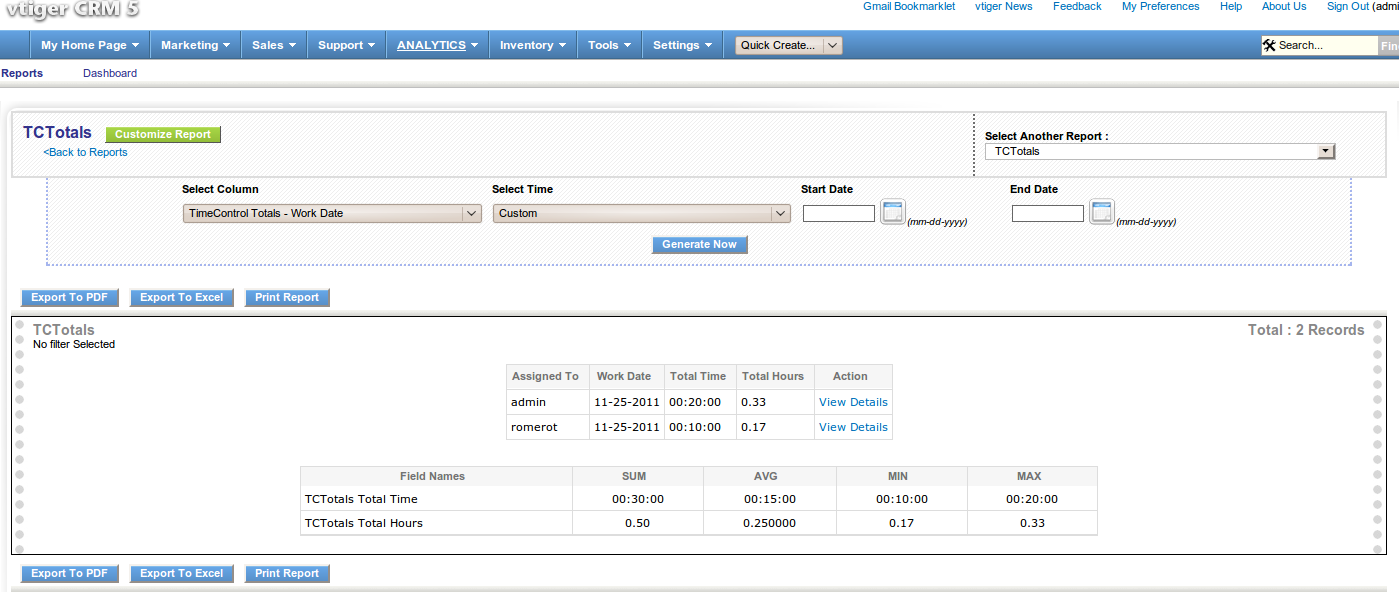Click the top Export To PDF button
Image resolution: width=1399 pixels, height=592 pixels.
[69, 297]
